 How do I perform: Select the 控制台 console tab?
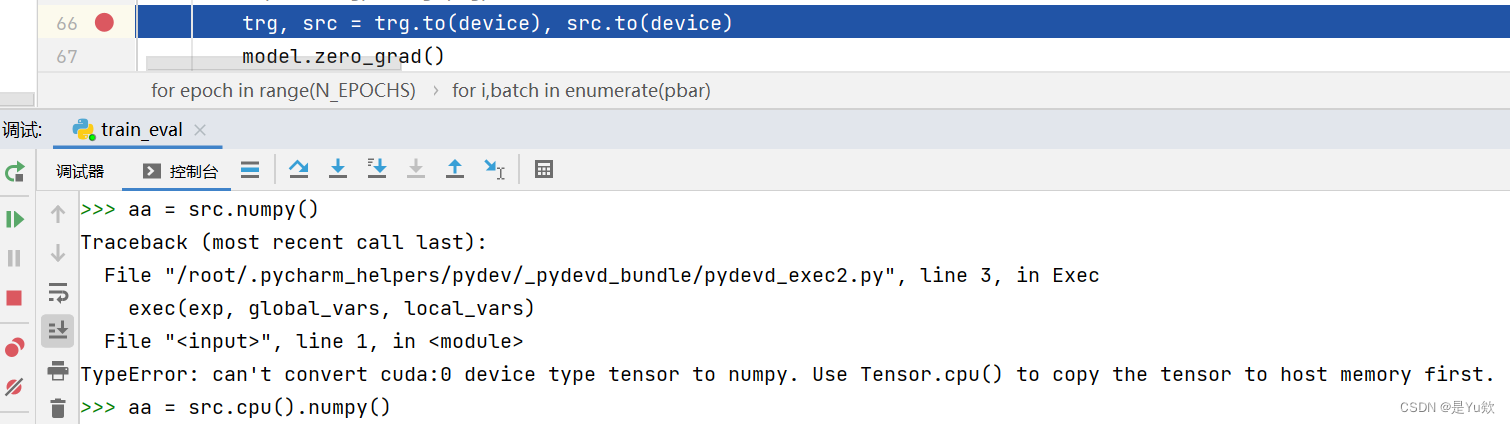tap(180, 171)
